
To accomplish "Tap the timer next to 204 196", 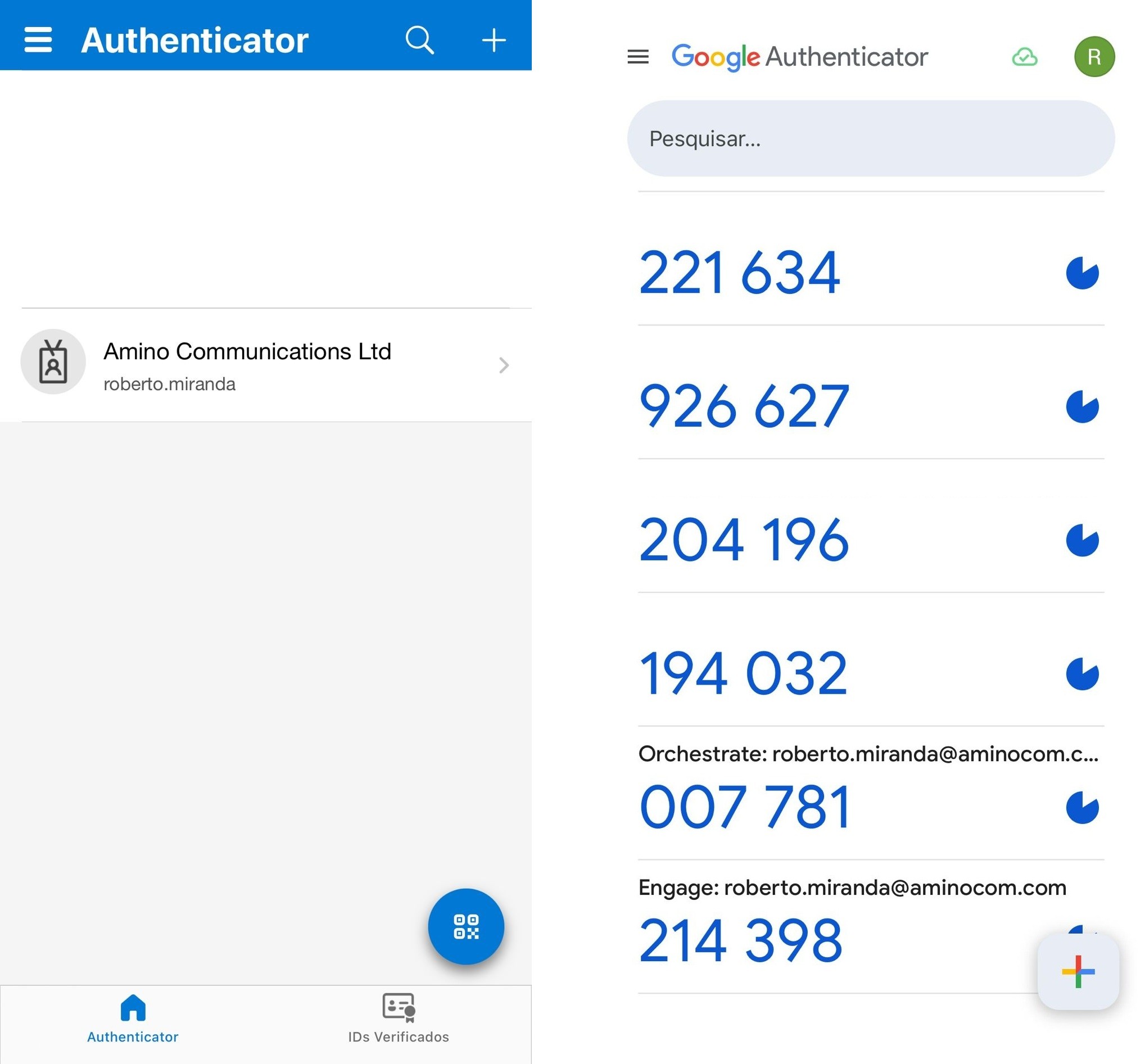I will coord(1082,540).
